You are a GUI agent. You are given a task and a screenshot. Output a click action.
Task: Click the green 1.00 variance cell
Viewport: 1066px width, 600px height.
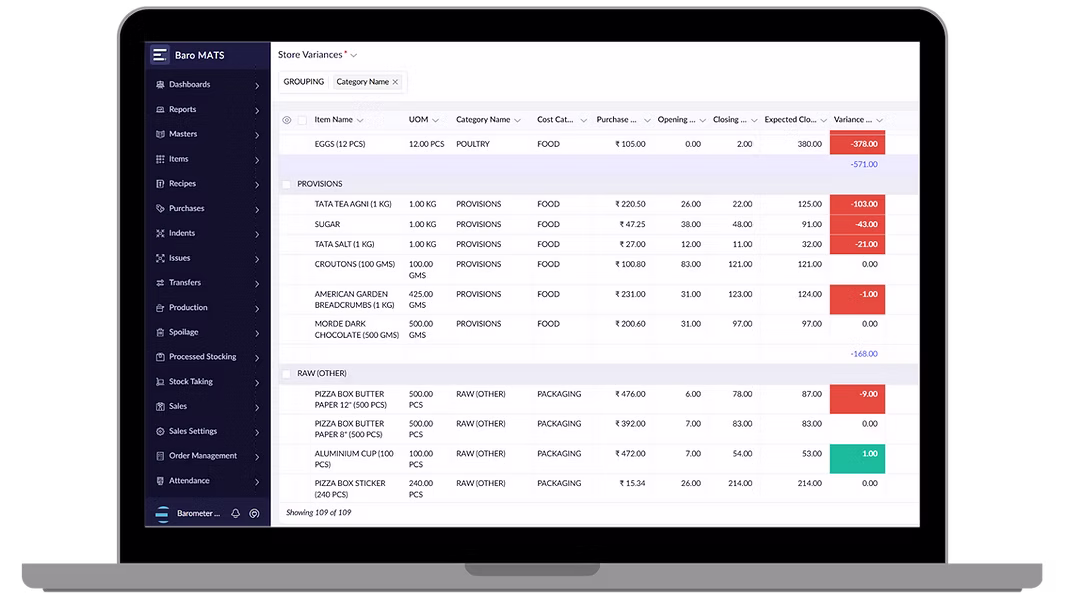[857, 459]
